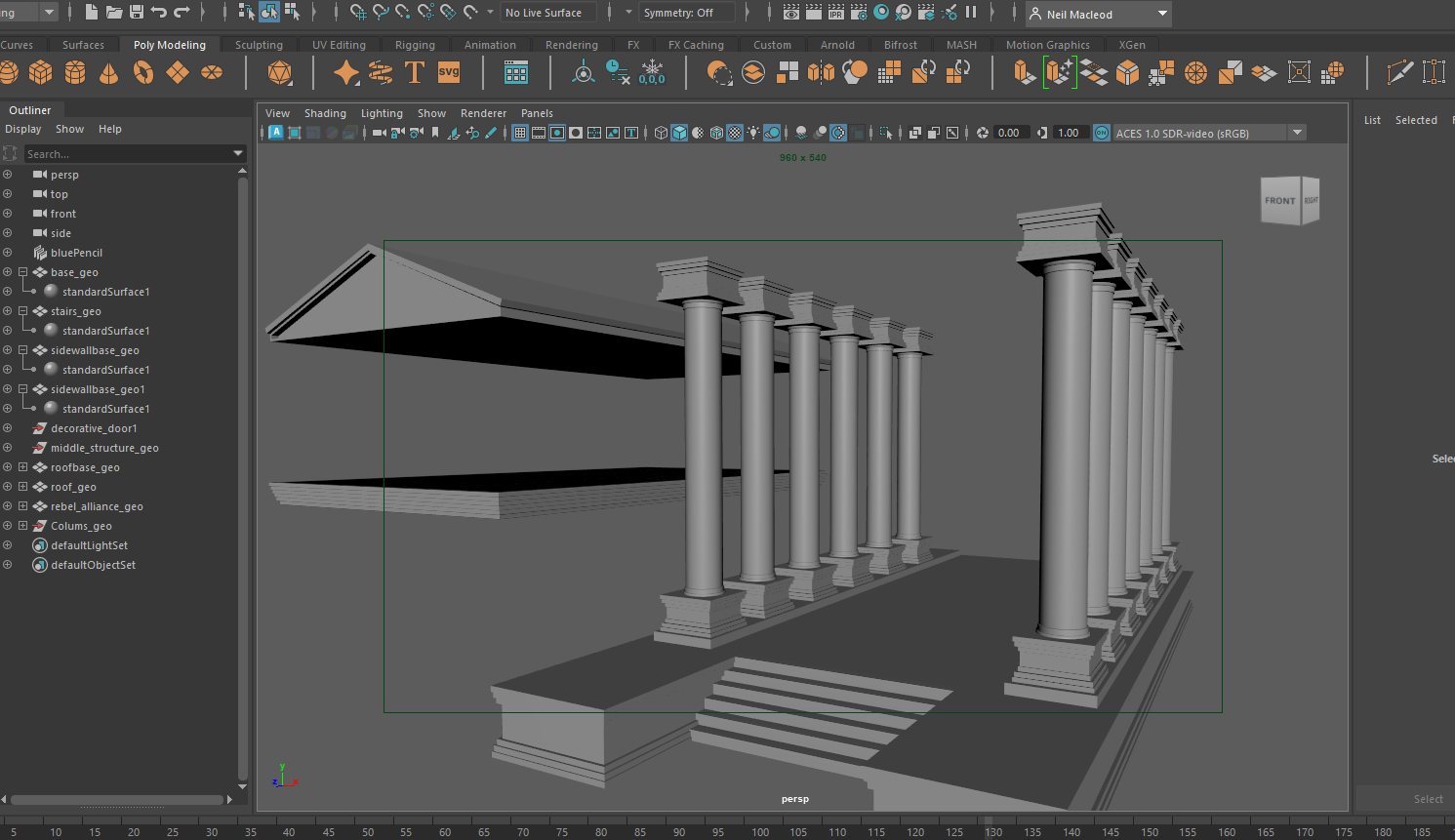Viewport: 1455px width, 840px height.
Task: Open the Outliner search options arrow
Action: pyautogui.click(x=238, y=153)
